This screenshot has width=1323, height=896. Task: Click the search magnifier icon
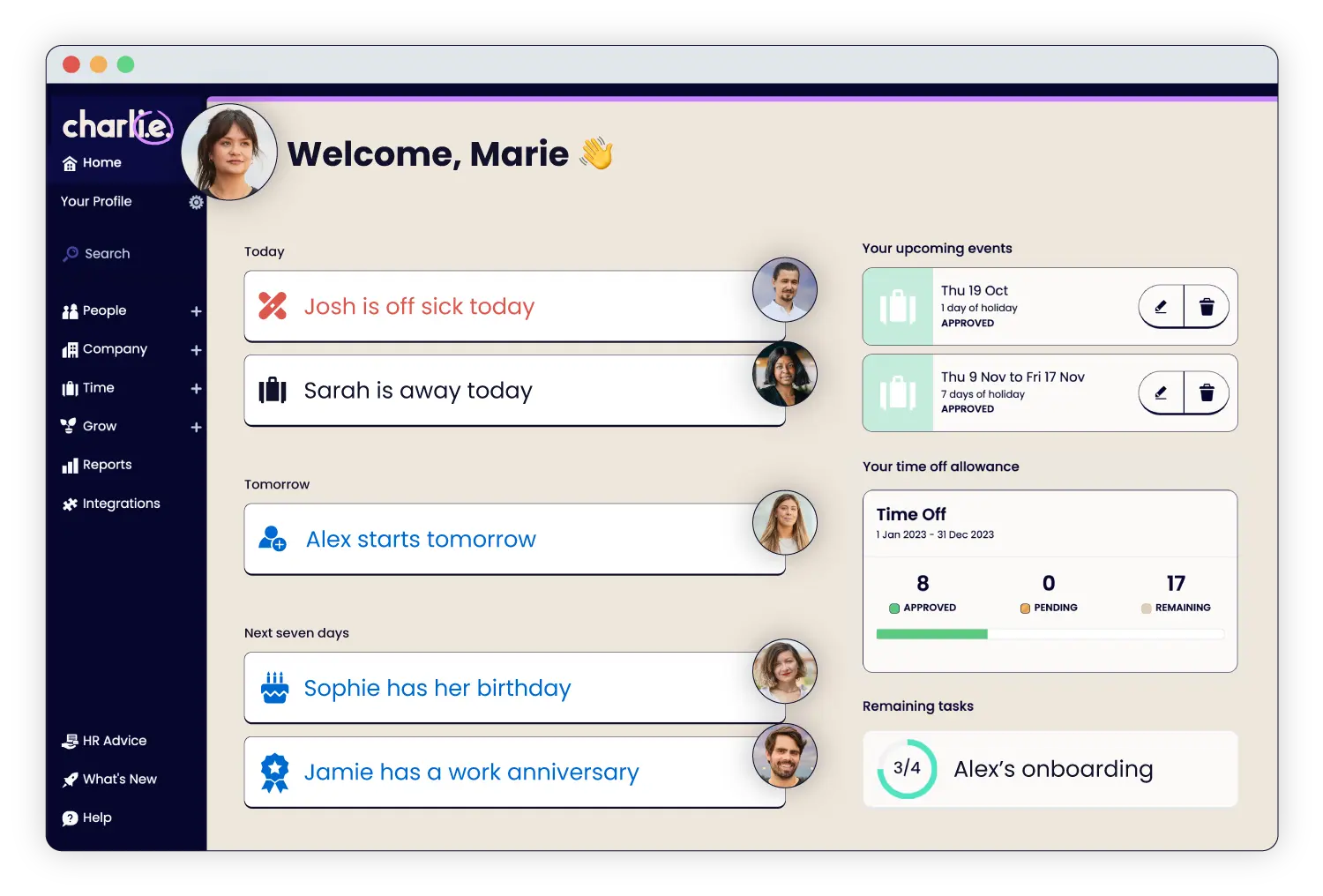71,254
